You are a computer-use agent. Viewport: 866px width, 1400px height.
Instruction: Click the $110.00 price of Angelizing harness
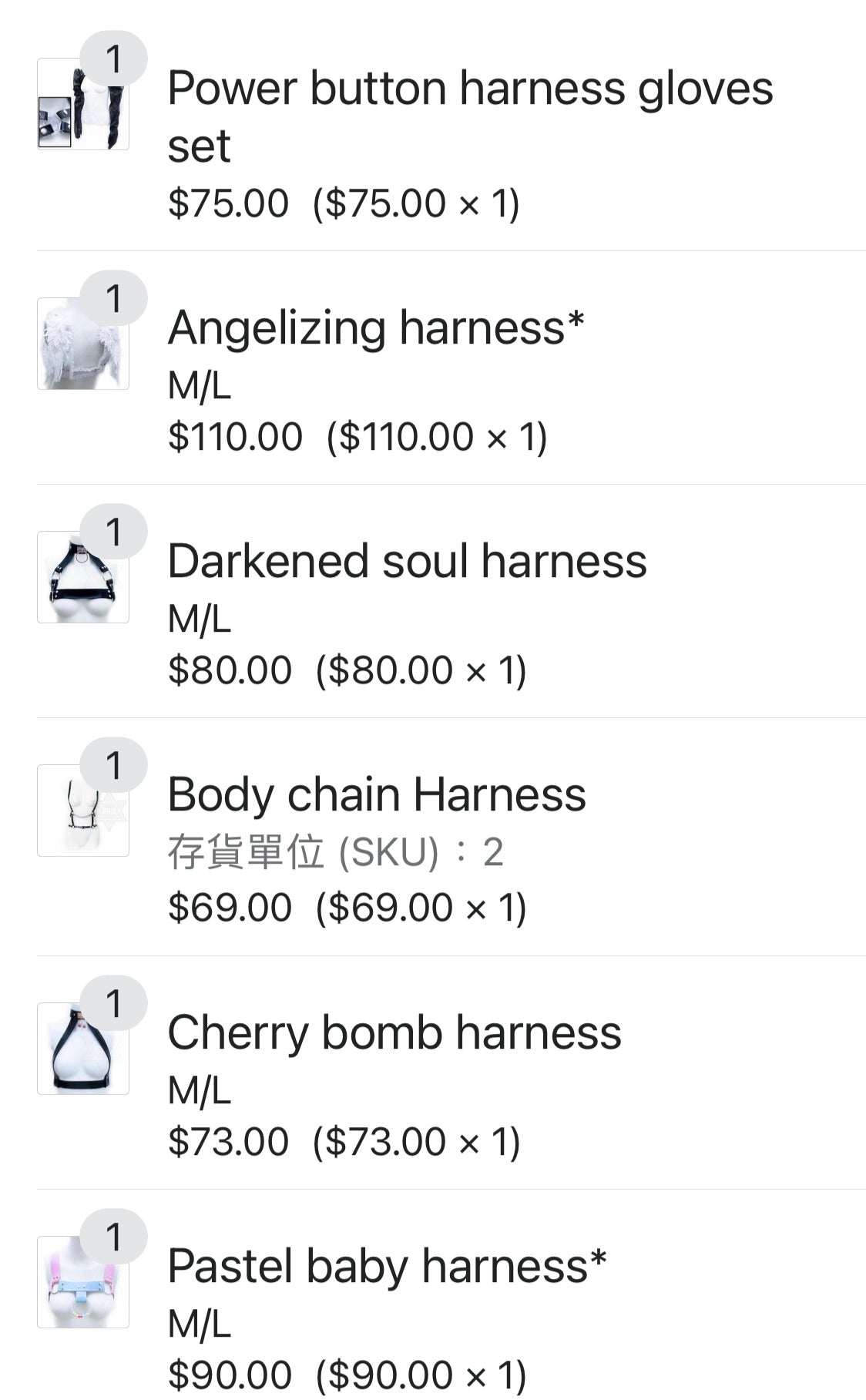coord(235,437)
